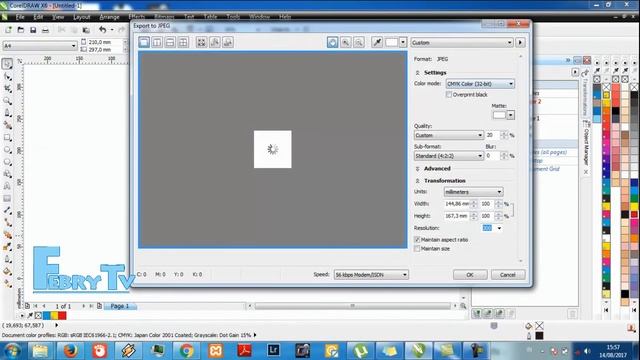Expand the Advanced section
The height and width of the screenshot is (360, 640).
point(417,169)
